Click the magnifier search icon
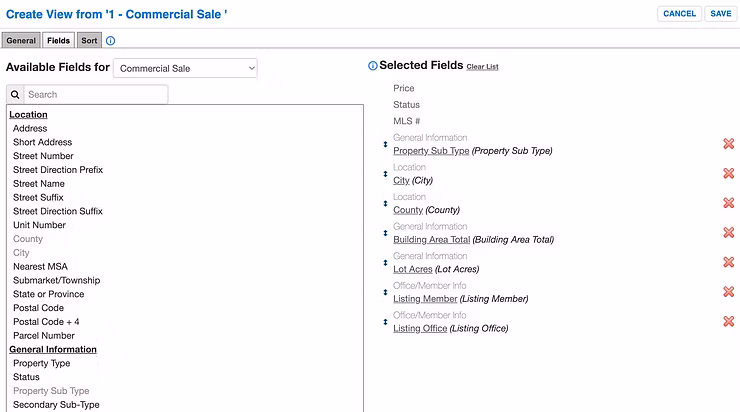Image resolution: width=740 pixels, height=412 pixels. tap(15, 94)
